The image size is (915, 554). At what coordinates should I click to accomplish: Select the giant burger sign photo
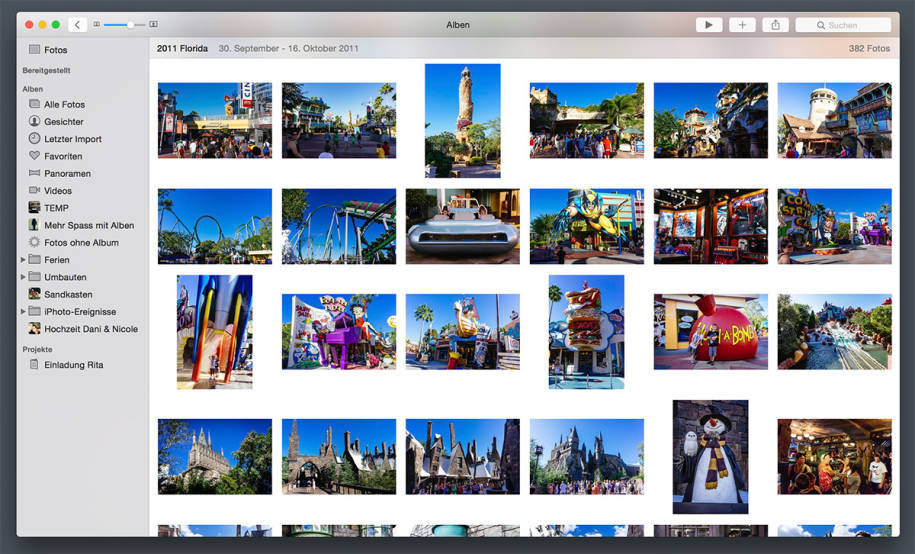586,332
